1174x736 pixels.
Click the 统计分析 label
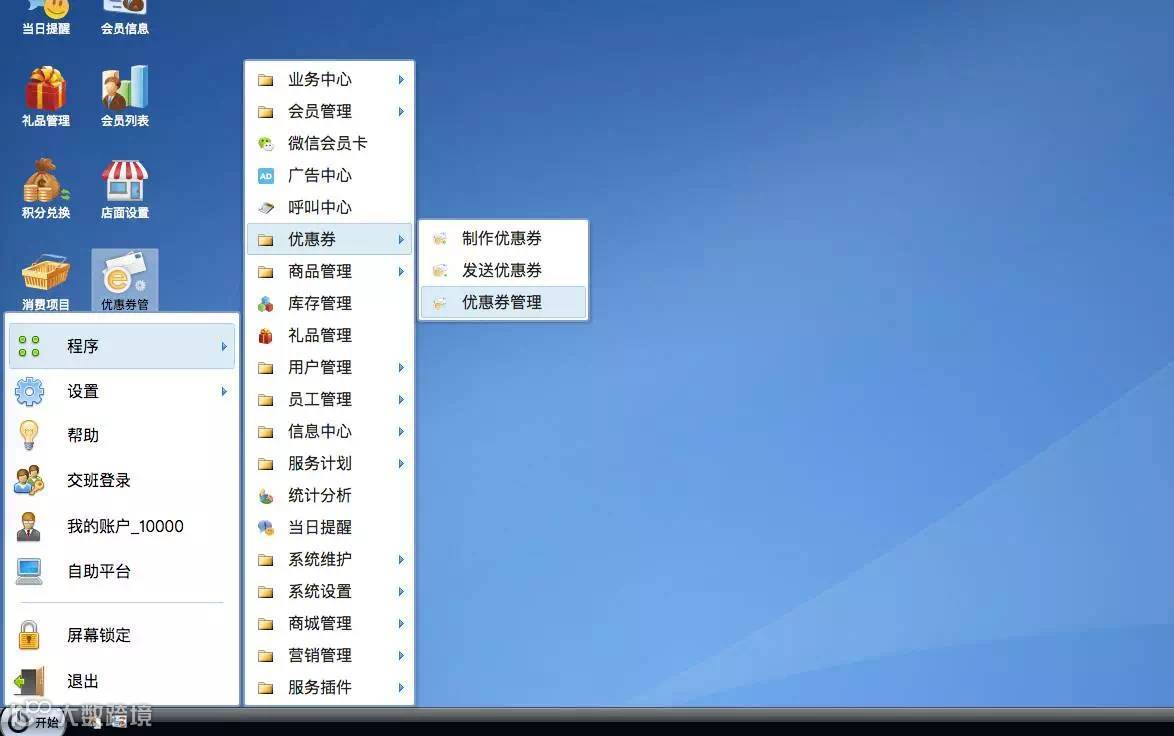pyautogui.click(x=320, y=496)
